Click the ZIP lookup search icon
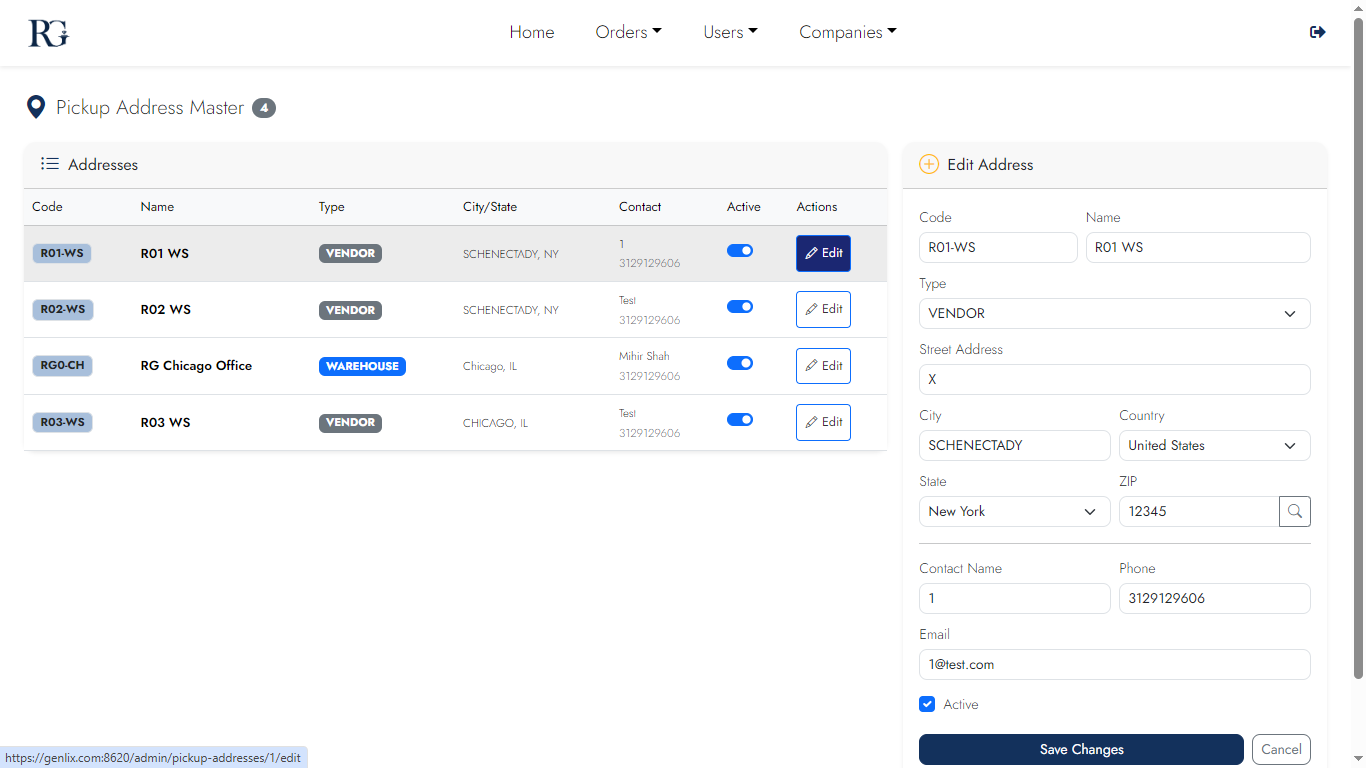 1294,511
